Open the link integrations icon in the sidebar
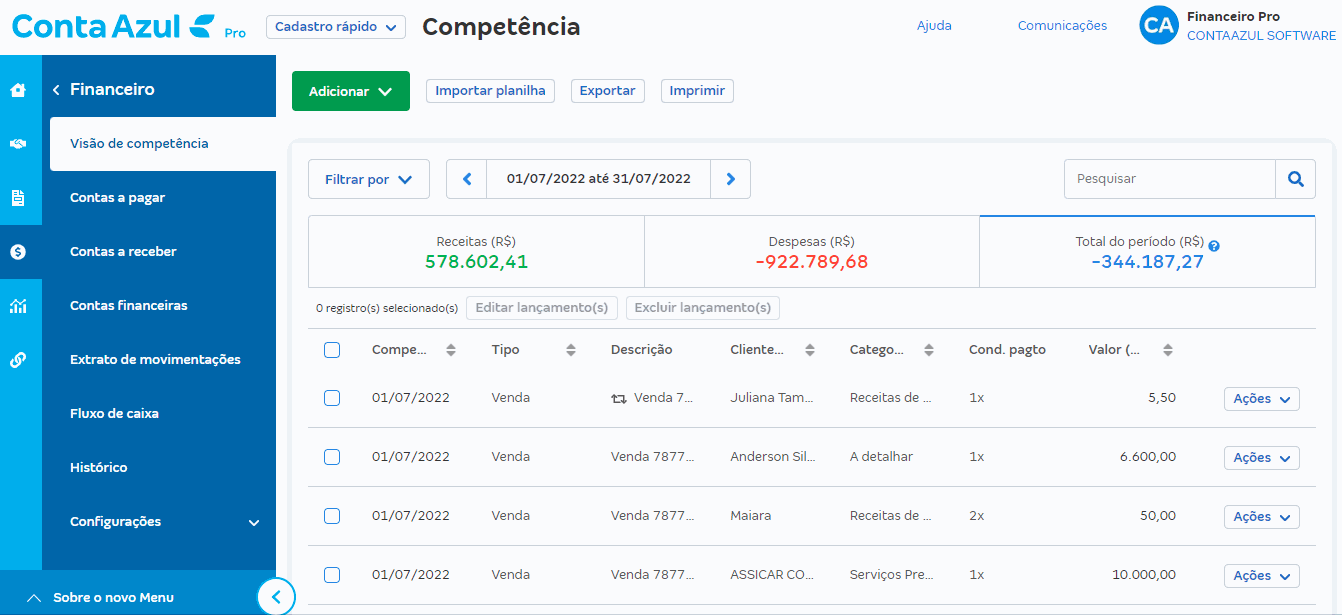The width and height of the screenshot is (1342, 615). click(18, 360)
